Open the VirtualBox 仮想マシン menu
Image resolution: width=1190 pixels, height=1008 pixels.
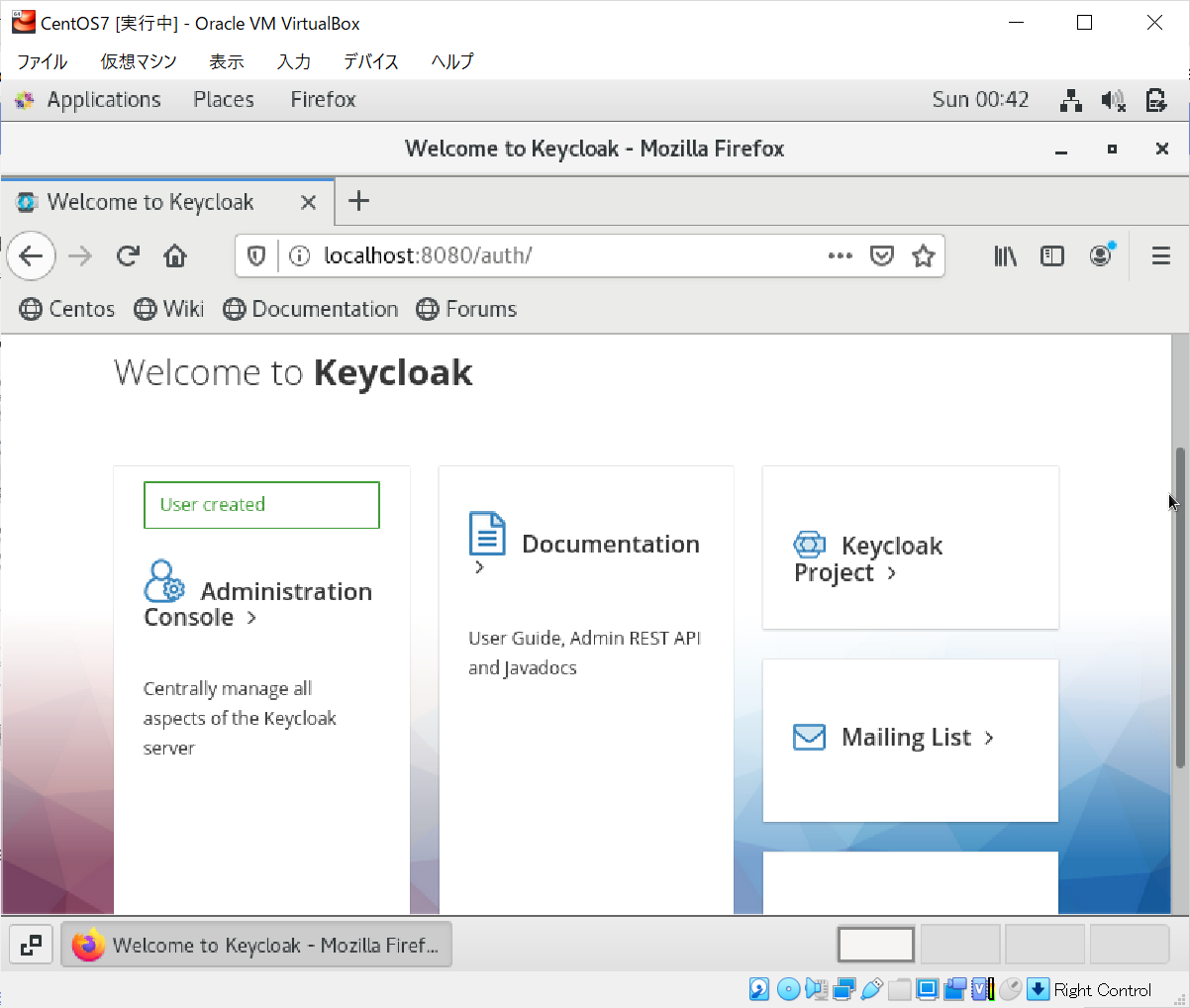(x=139, y=61)
